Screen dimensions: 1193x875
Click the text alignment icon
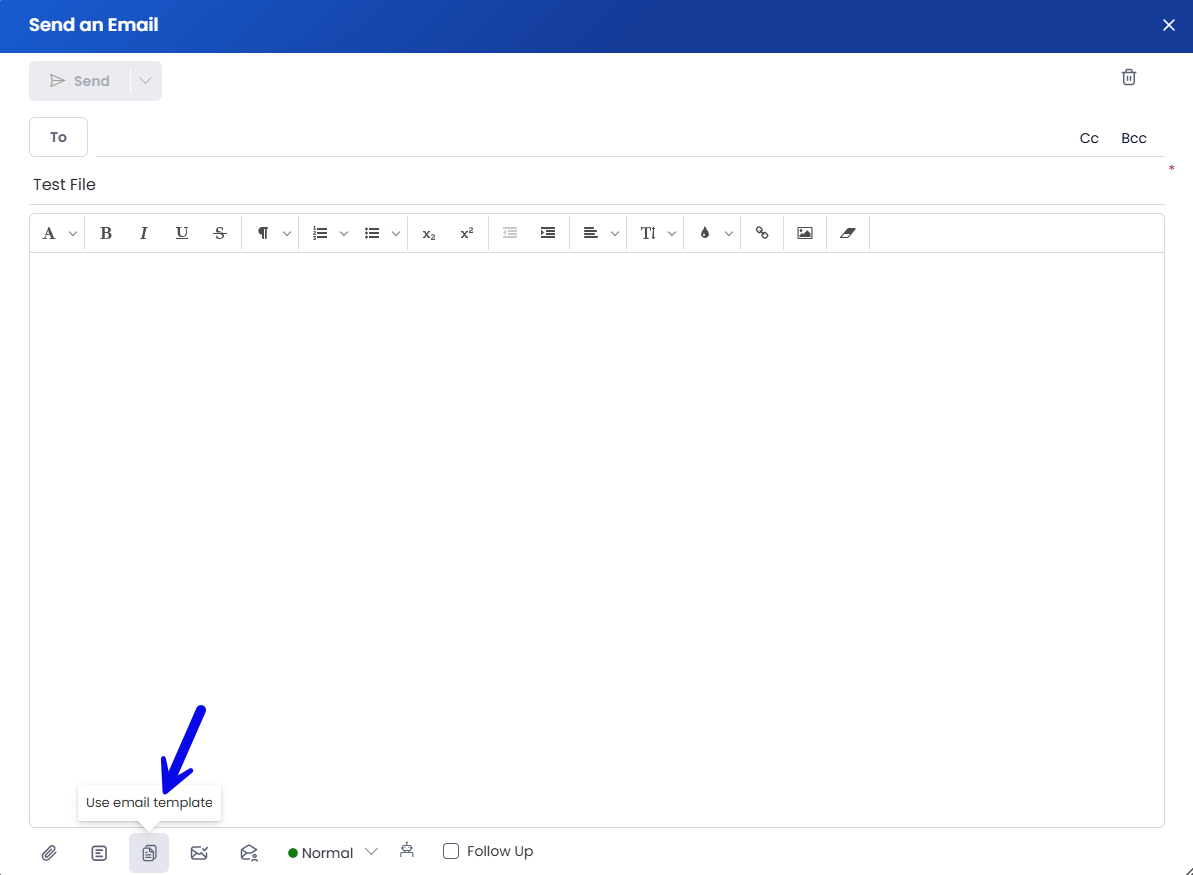pos(590,234)
